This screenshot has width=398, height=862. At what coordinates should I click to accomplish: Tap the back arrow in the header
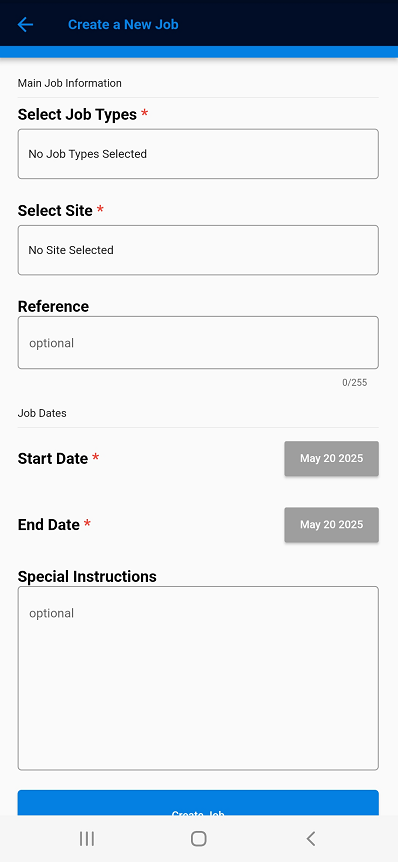(25, 24)
